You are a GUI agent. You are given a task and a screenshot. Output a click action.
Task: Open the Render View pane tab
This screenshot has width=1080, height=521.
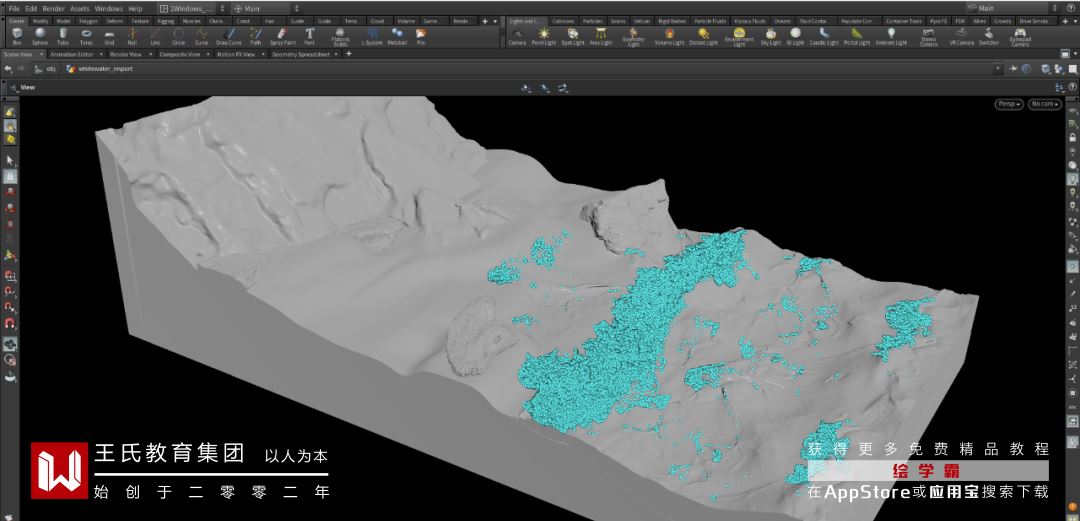coord(125,54)
